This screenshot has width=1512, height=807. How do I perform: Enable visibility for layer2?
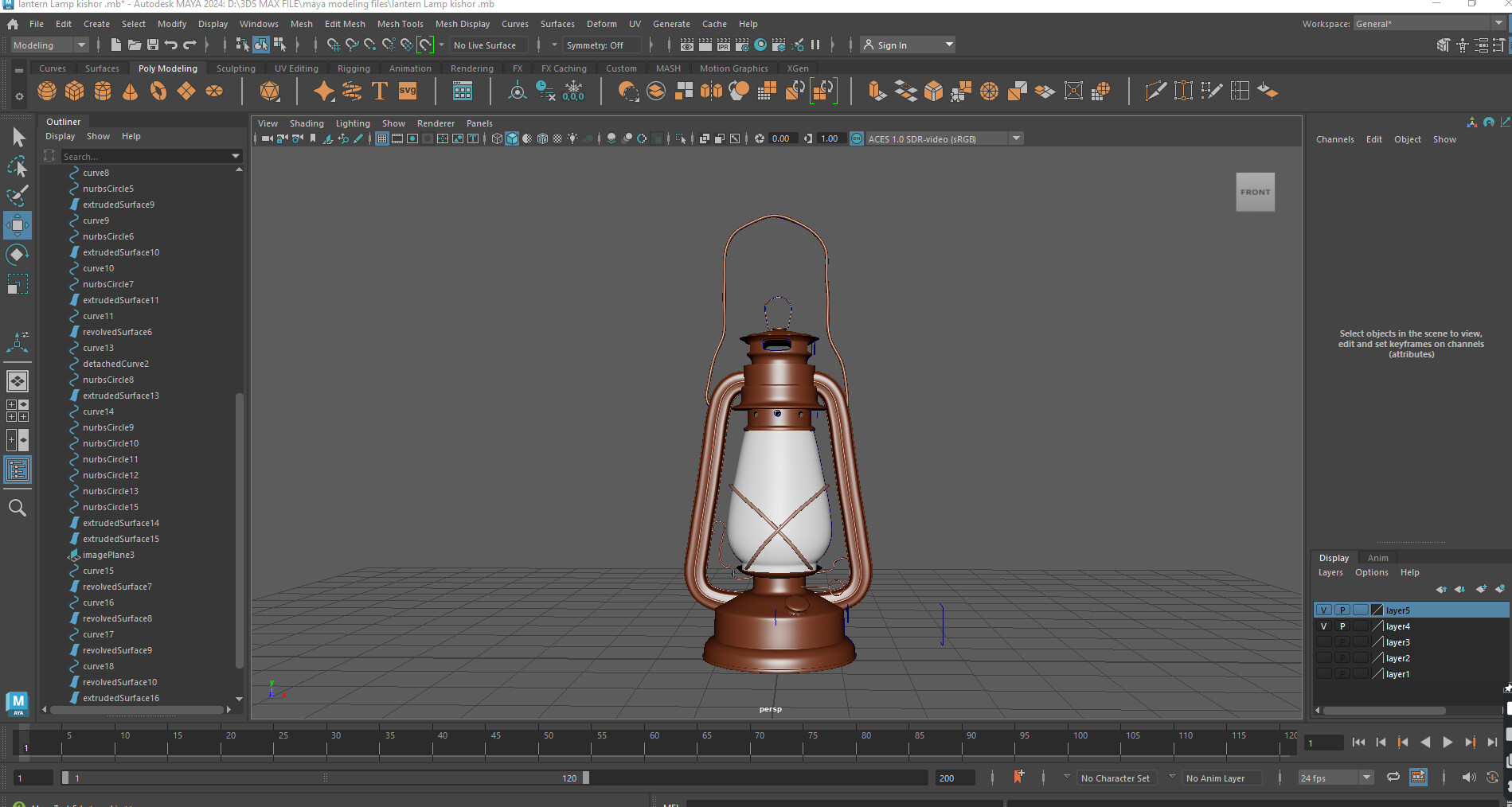pyautogui.click(x=1323, y=657)
